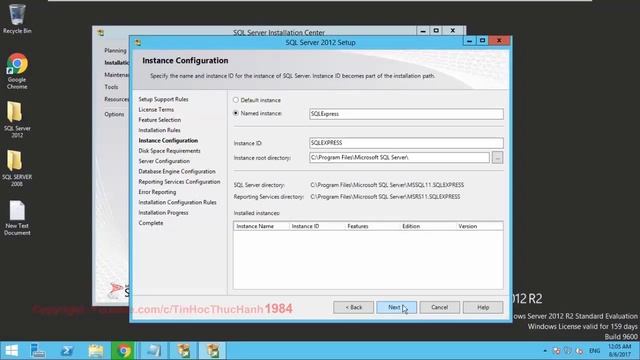Open Help in the setup wizard
640x360 pixels.
click(483, 307)
